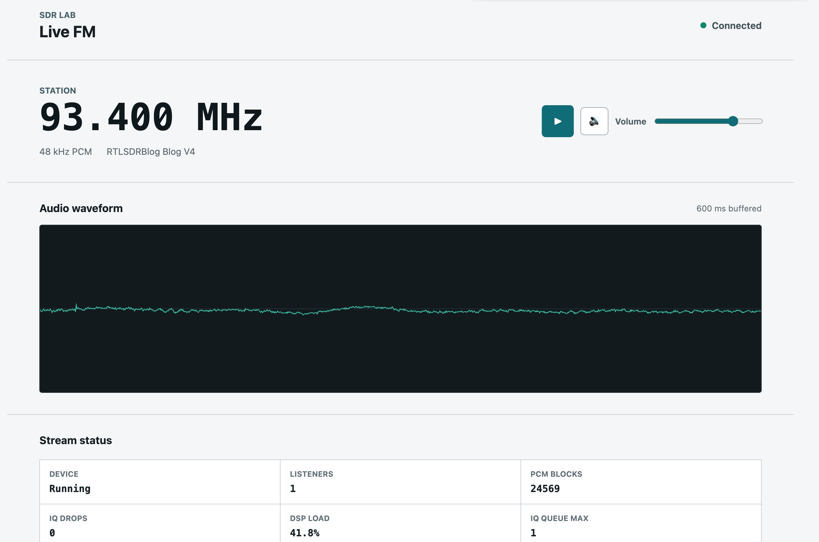Click the green Connected status dot
This screenshot has width=819, height=542.
click(x=703, y=26)
